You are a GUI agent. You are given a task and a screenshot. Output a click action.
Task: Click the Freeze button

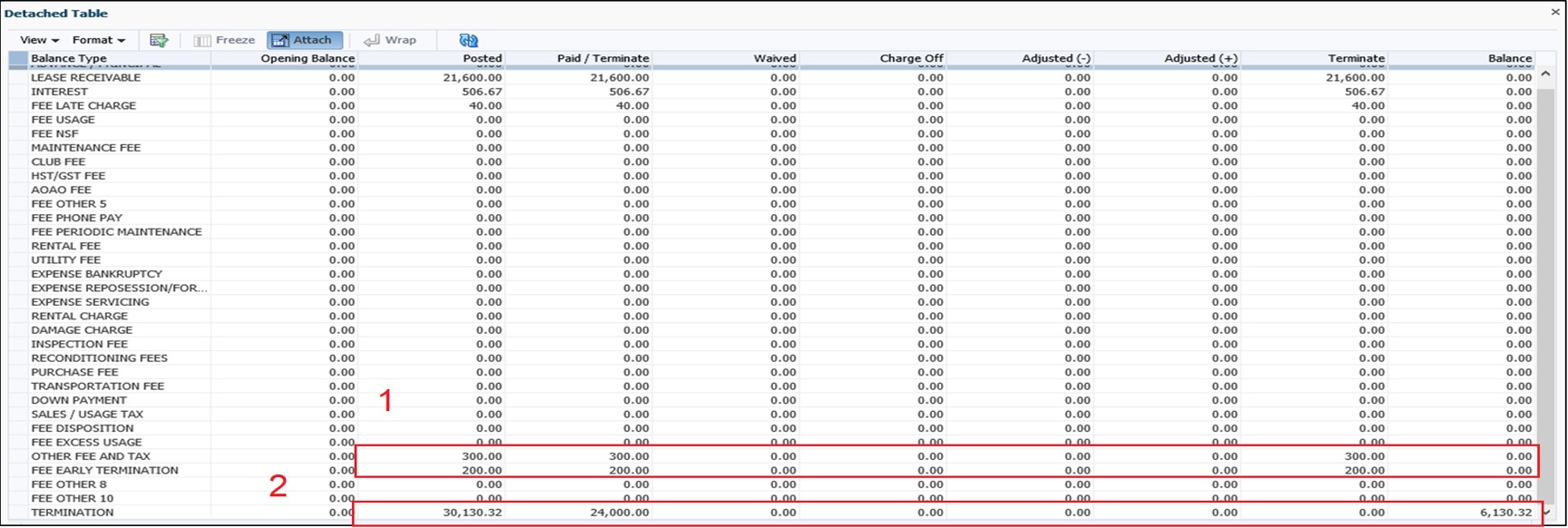coord(224,40)
